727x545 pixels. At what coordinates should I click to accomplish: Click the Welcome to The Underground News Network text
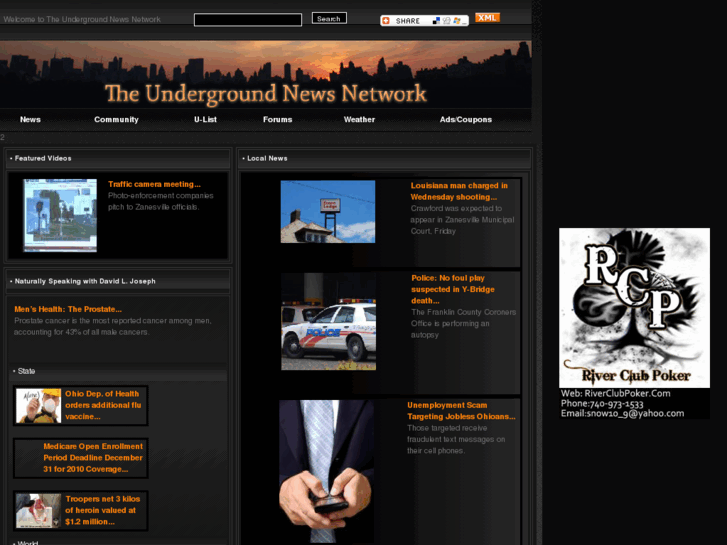[82, 19]
